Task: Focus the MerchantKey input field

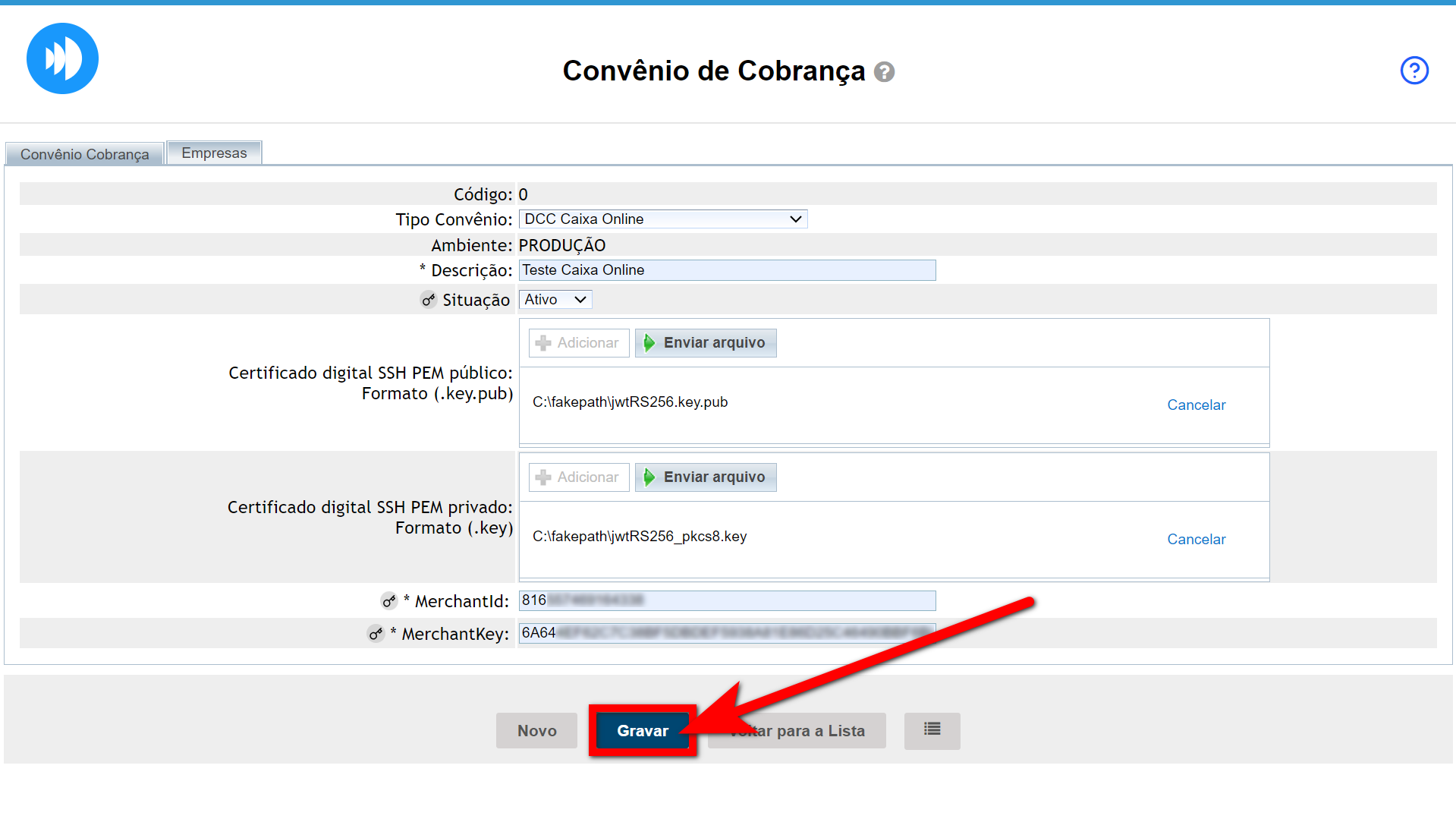Action: click(x=727, y=633)
